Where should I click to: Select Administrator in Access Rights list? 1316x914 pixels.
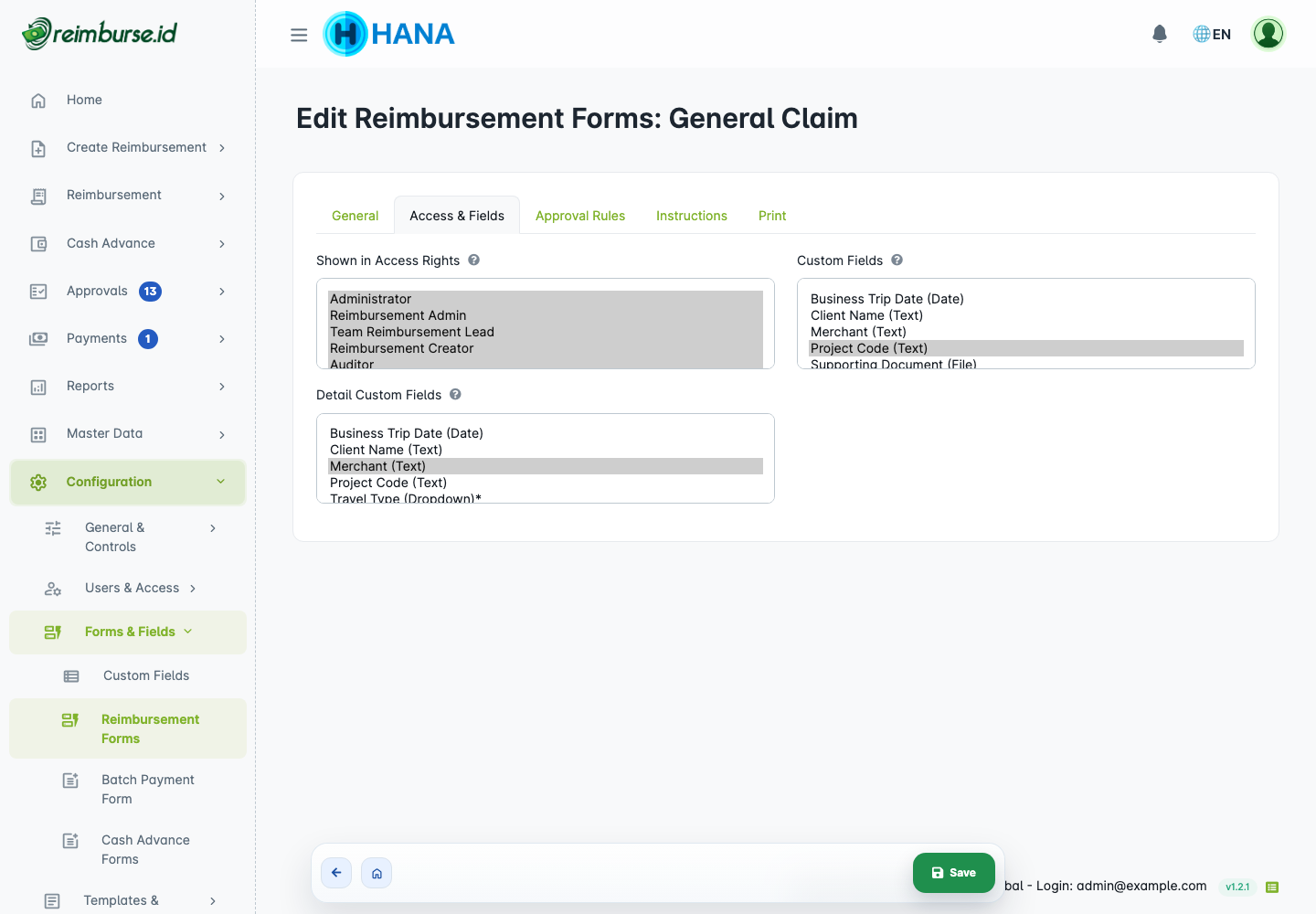click(x=546, y=299)
